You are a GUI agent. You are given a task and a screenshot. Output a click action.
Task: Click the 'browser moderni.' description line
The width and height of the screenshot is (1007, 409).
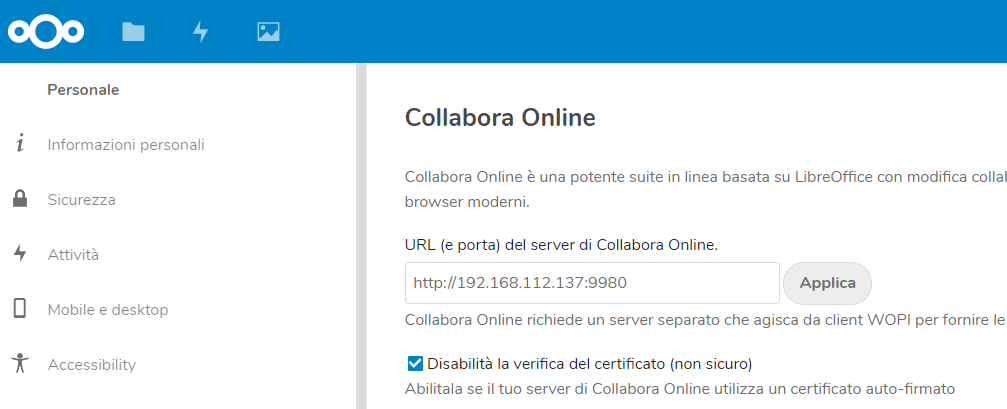(467, 202)
